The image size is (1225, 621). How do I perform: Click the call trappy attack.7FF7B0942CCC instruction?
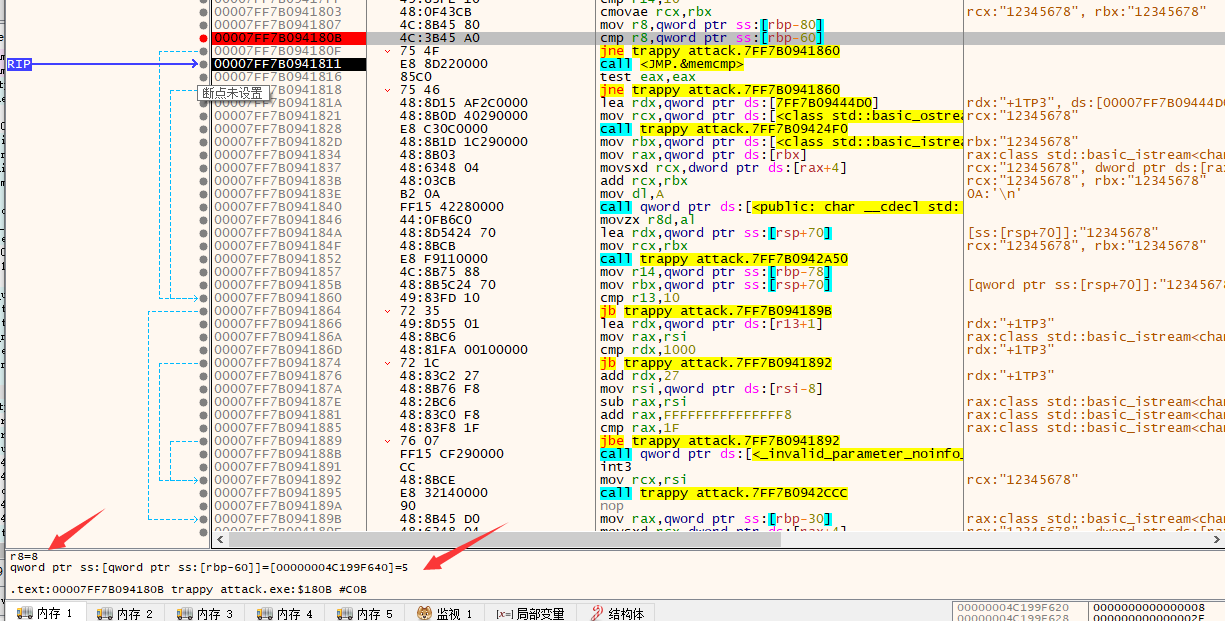point(720,492)
